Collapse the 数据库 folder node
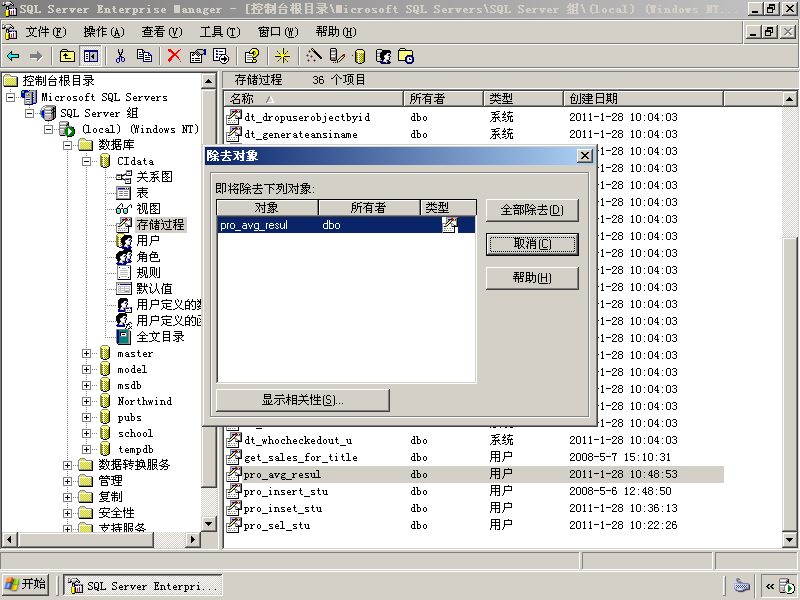Screen dimensions: 800x600 [67, 145]
